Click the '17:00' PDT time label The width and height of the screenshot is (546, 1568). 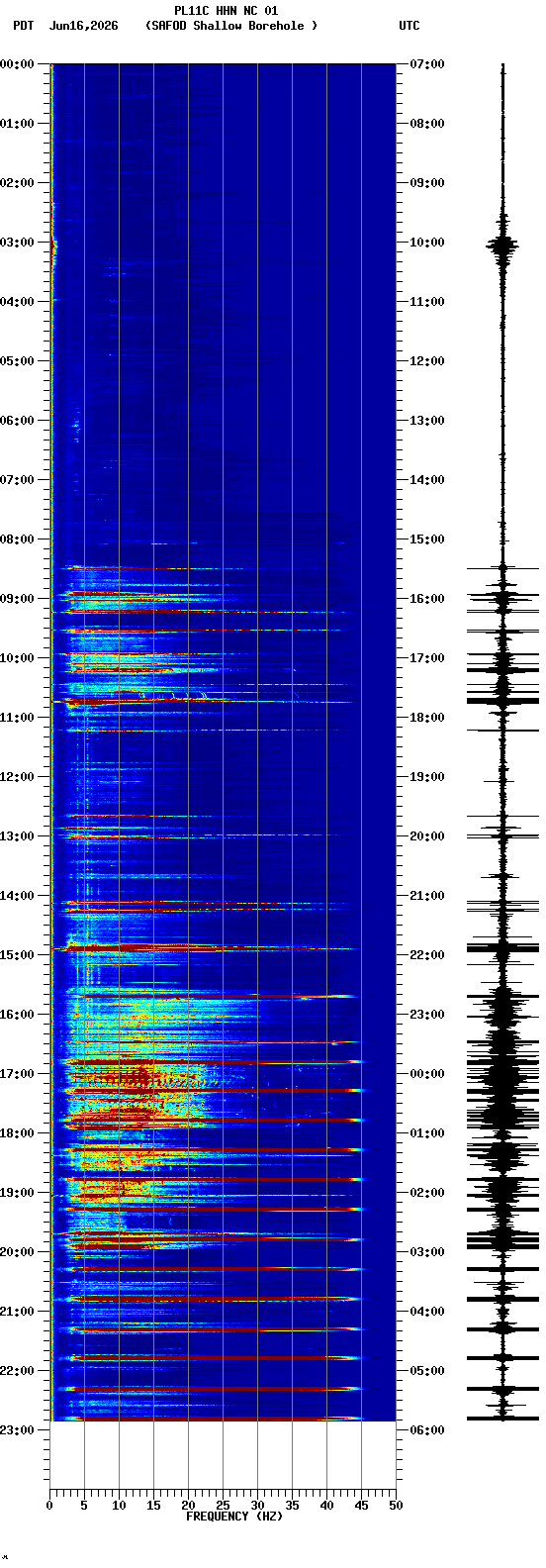click(x=18, y=1074)
